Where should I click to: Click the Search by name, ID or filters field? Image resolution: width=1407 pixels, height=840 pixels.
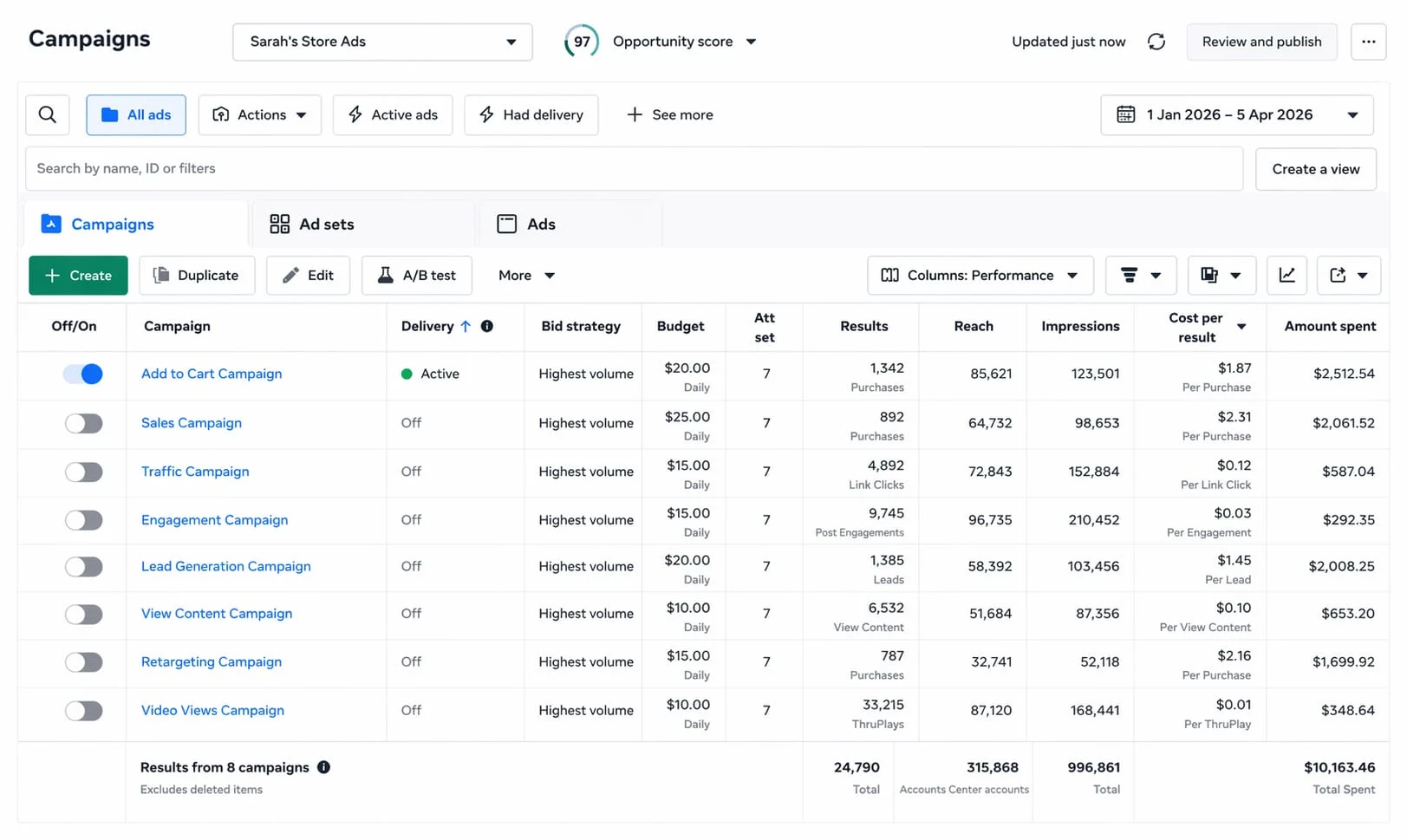(634, 168)
